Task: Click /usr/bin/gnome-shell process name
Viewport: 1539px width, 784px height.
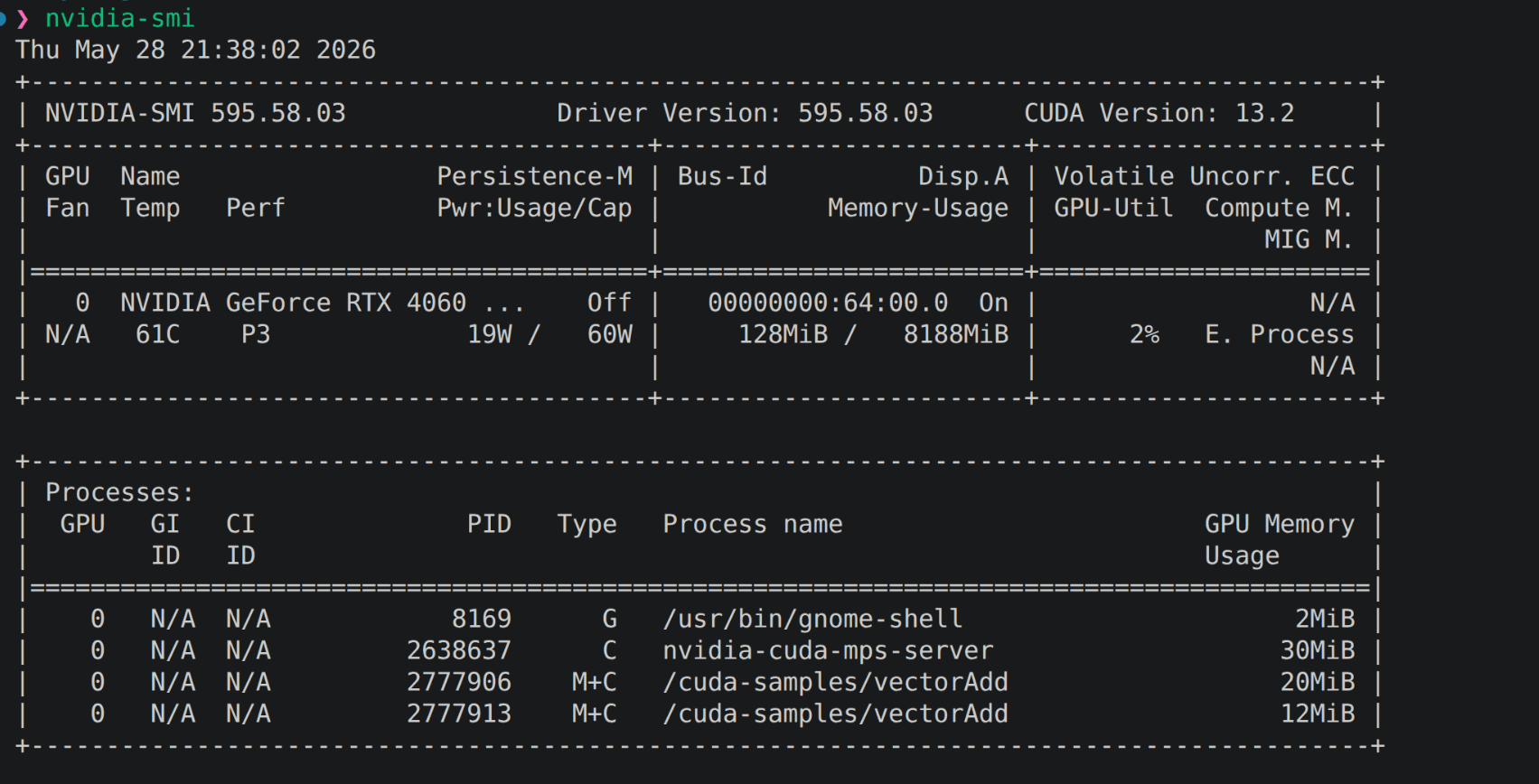Action: tap(812, 619)
